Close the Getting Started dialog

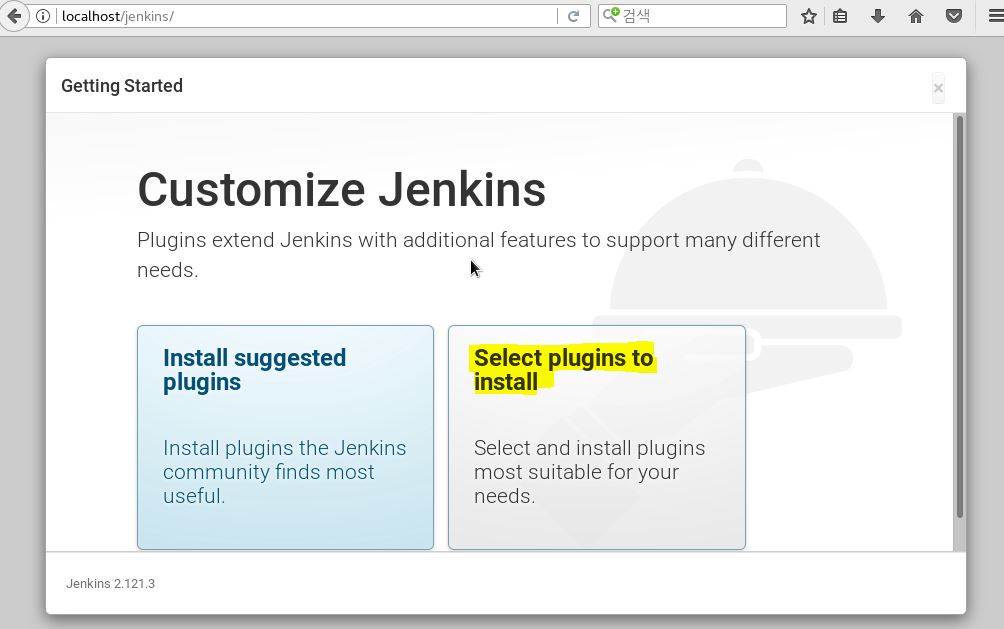click(x=938, y=88)
